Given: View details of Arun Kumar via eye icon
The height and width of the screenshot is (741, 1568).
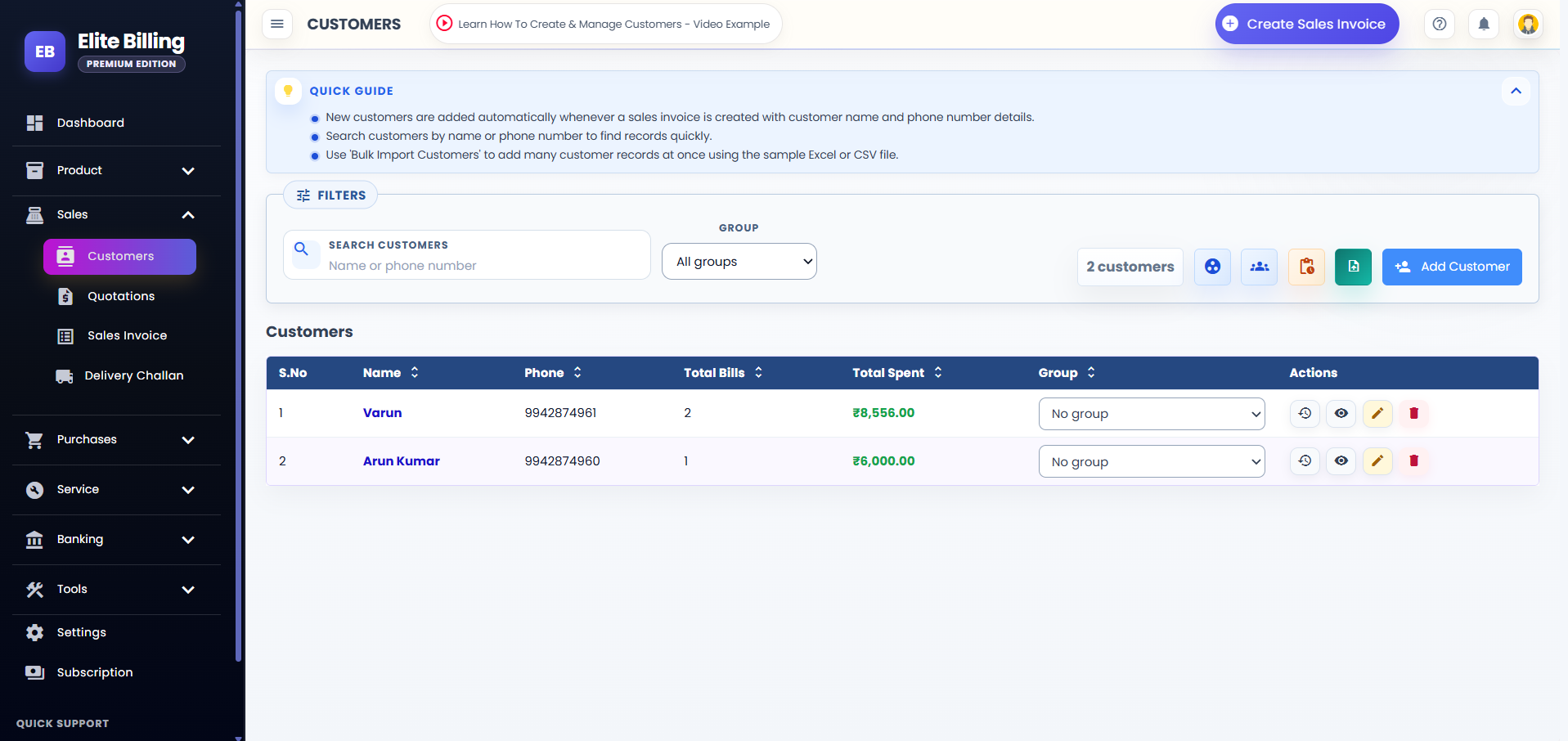Looking at the screenshot, I should click(1341, 460).
